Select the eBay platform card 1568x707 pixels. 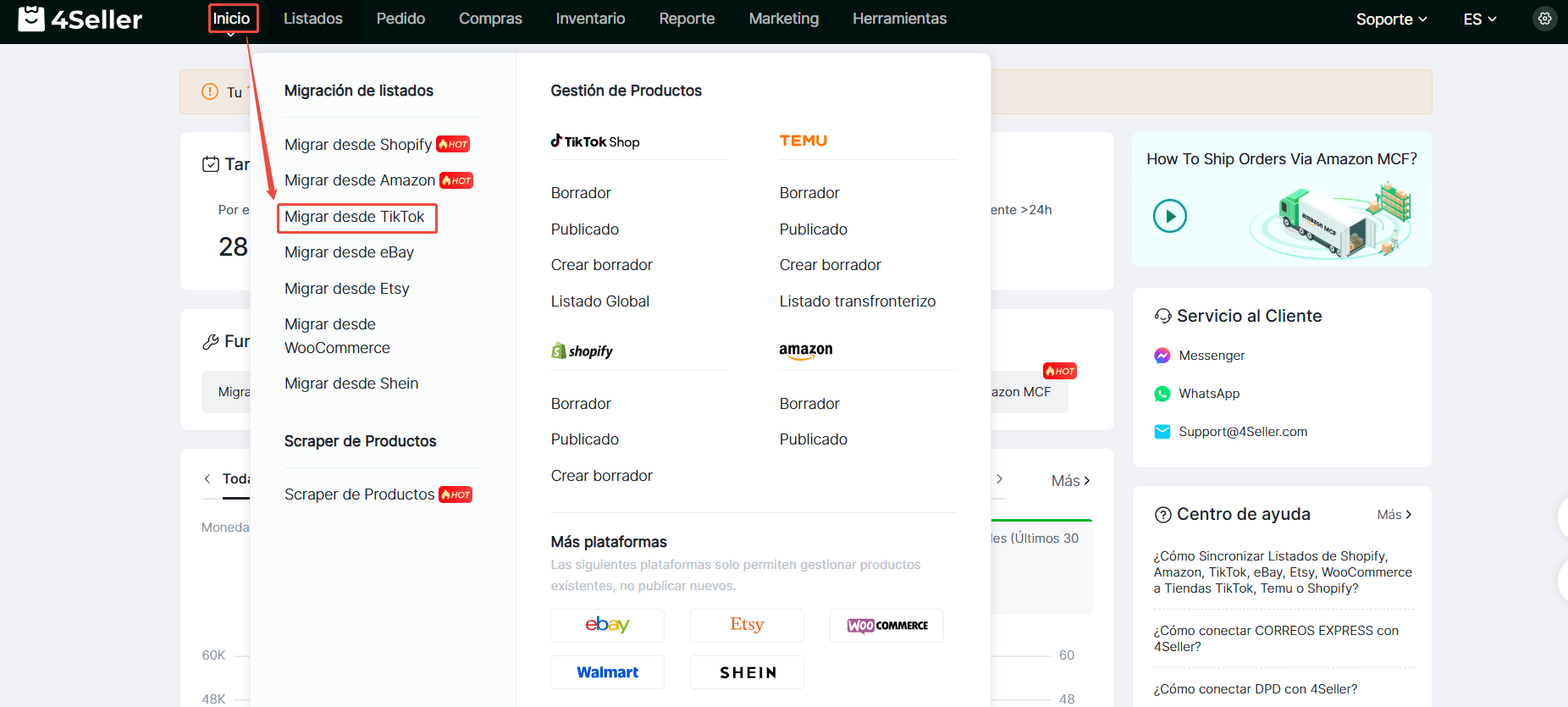607,626
